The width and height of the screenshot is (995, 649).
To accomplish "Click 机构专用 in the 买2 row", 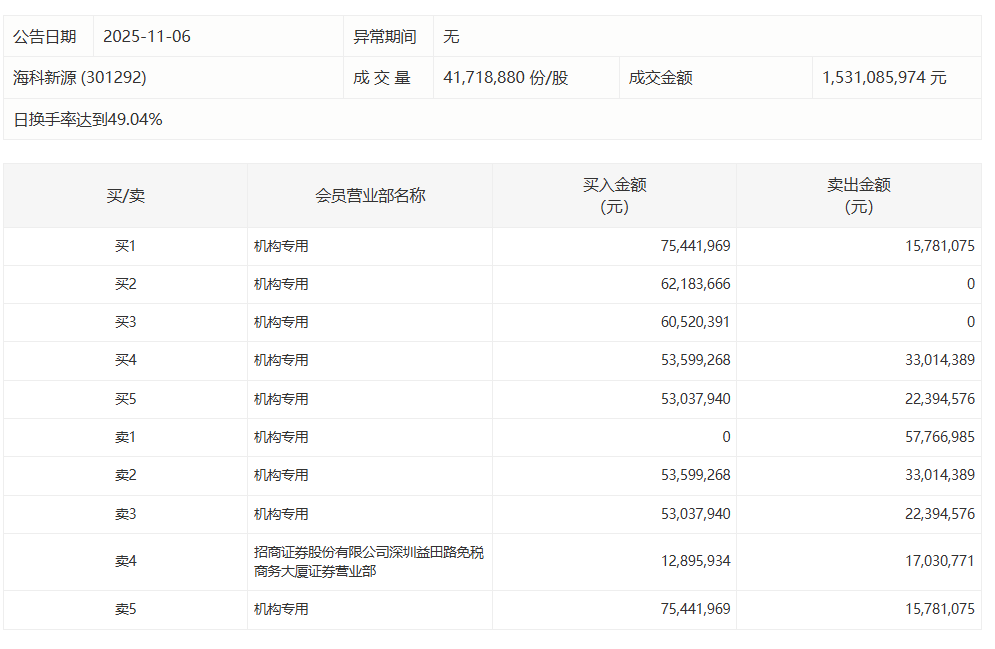I will [x=283, y=285].
